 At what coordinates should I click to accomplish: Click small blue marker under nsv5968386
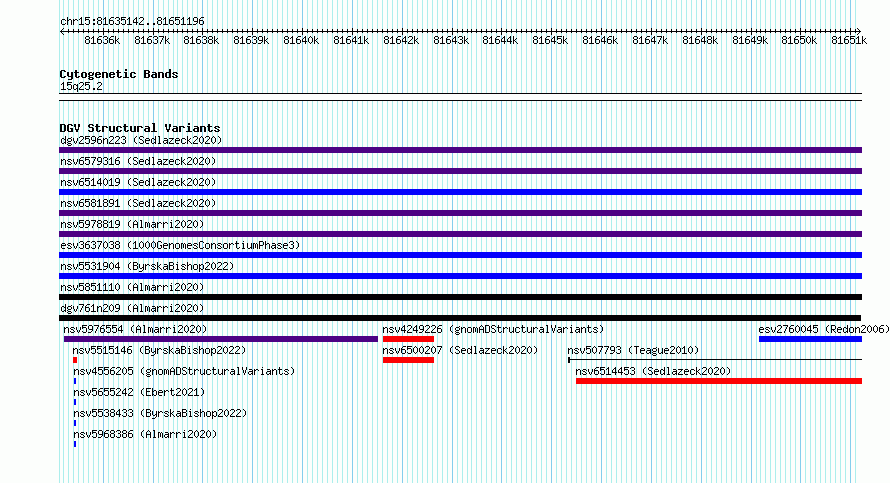click(x=75, y=444)
